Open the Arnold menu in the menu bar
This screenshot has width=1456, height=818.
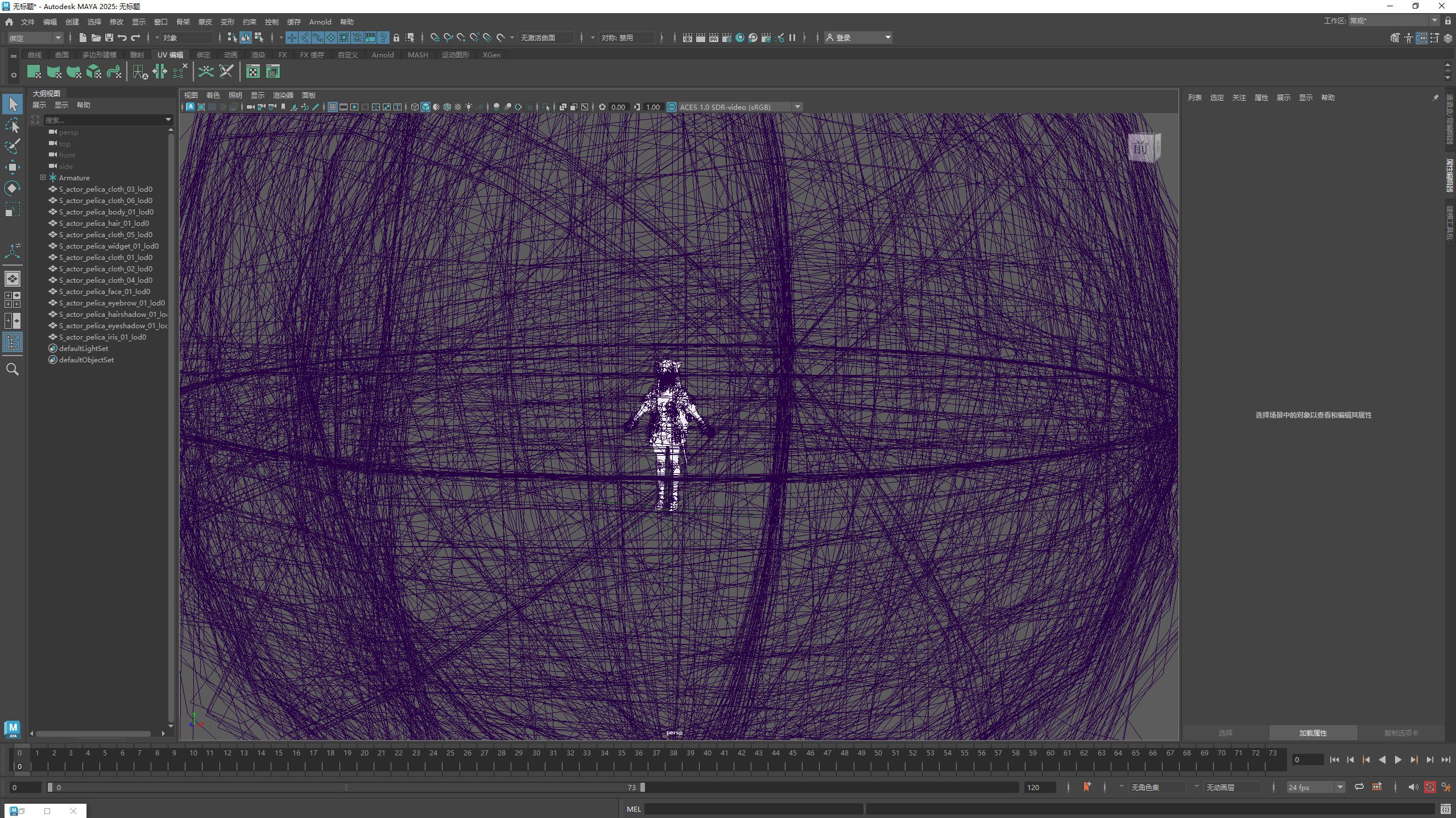(x=320, y=22)
